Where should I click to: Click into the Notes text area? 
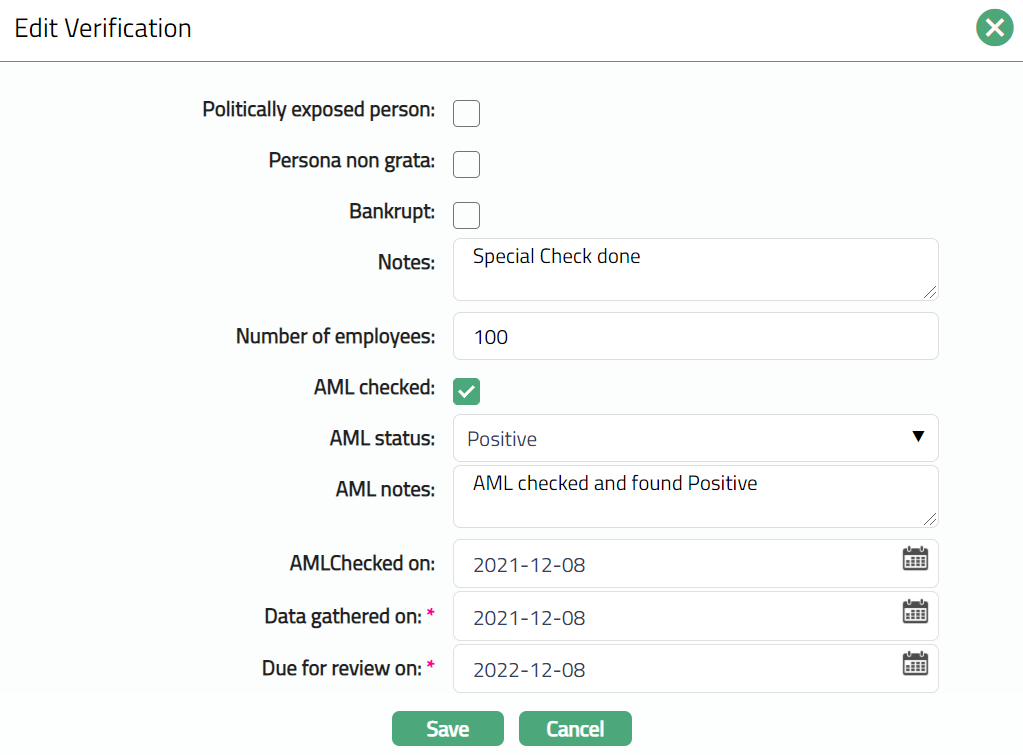pyautogui.click(x=695, y=269)
